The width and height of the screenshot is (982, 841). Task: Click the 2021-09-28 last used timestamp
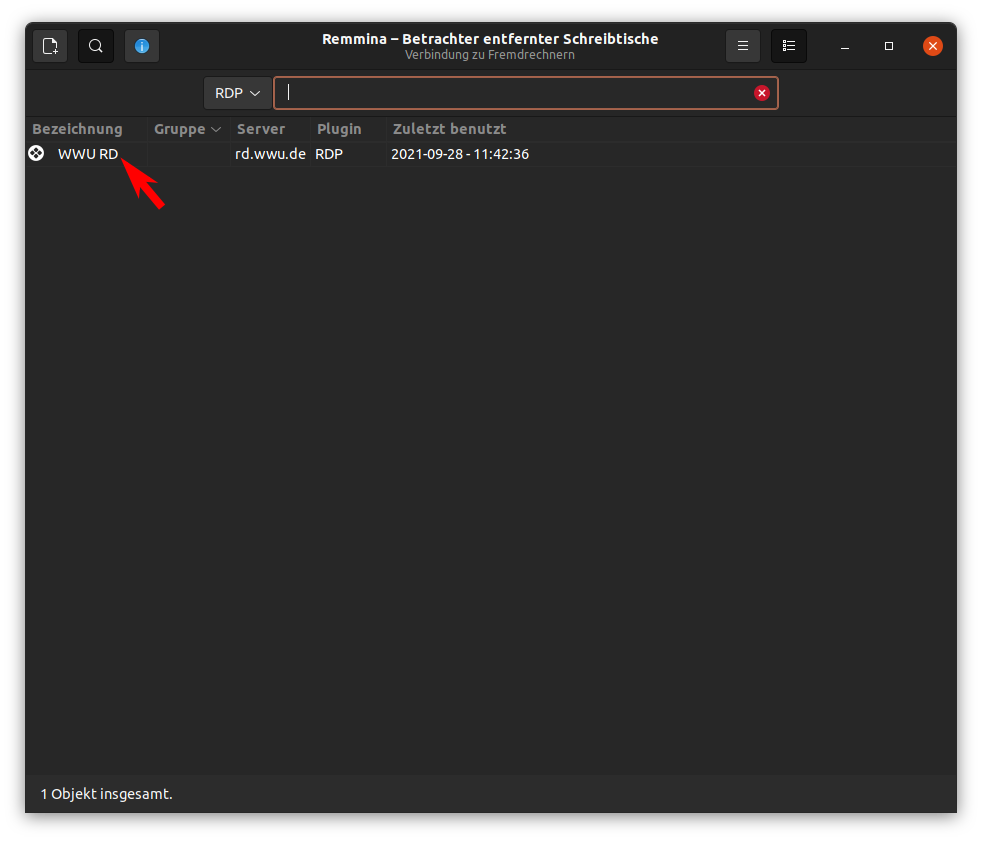(460, 154)
